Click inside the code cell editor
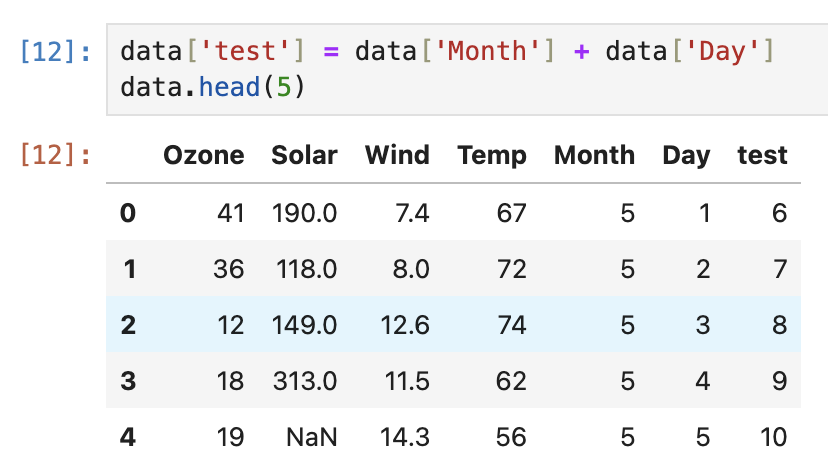Viewport: 828px width, 476px height. tap(467, 69)
